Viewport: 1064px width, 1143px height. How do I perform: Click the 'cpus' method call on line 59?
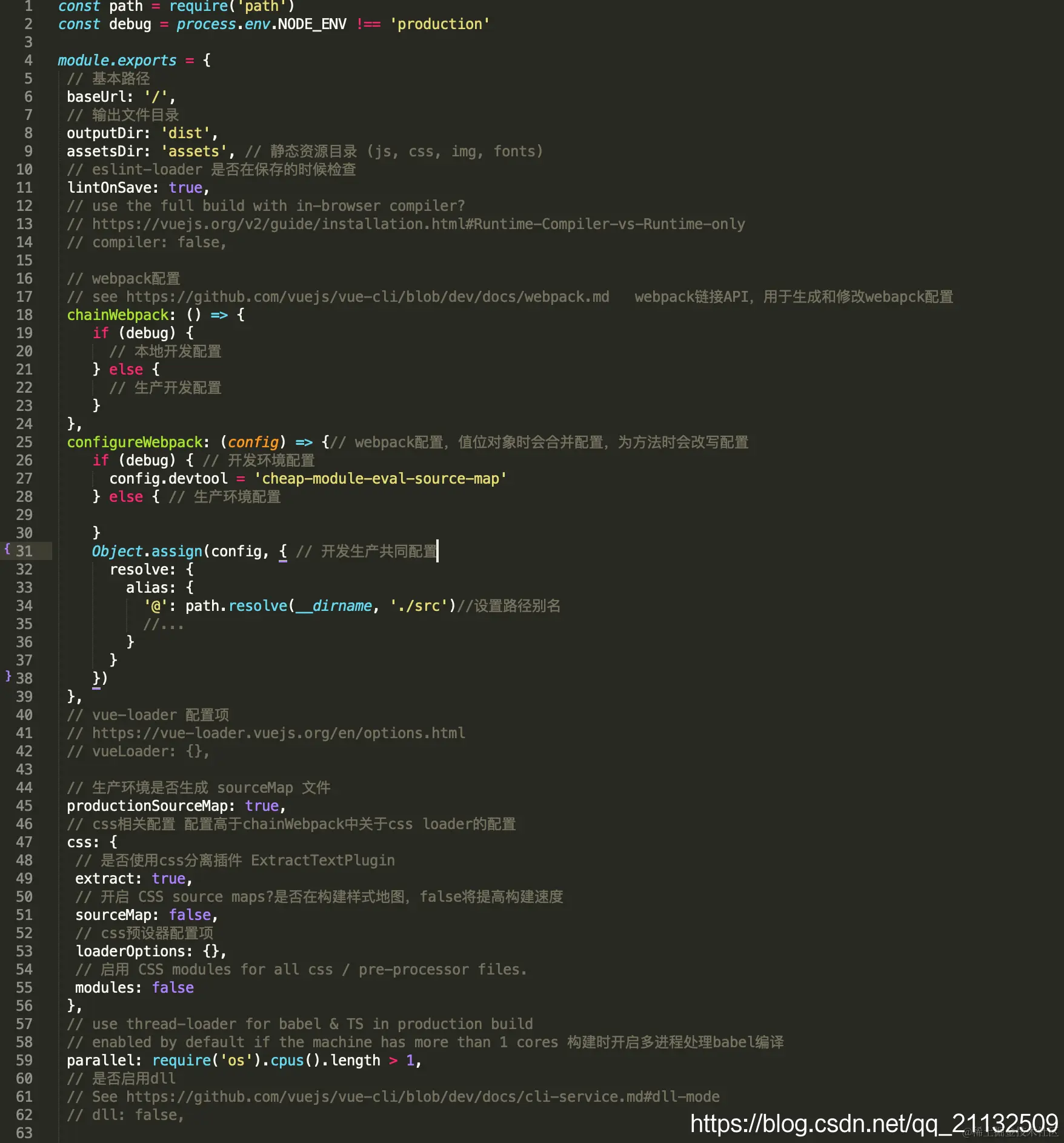(x=287, y=1060)
